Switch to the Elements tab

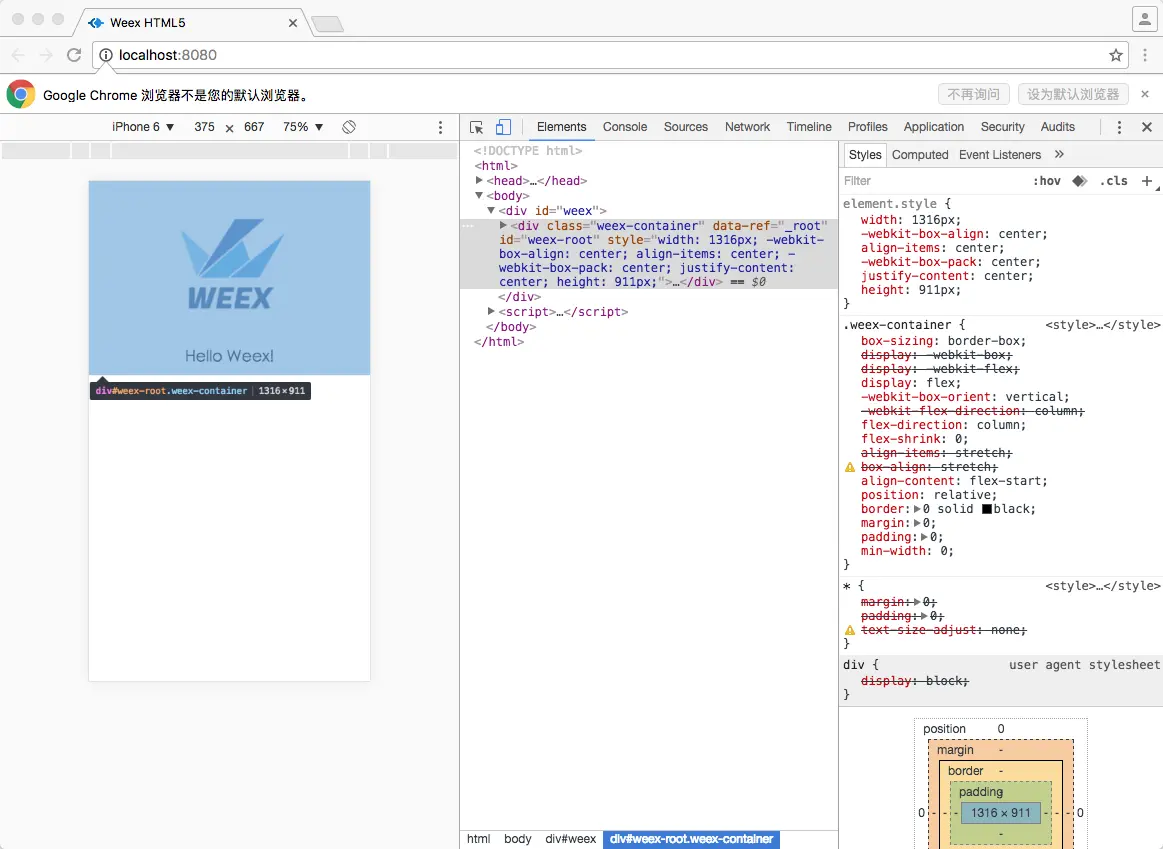[x=561, y=127]
